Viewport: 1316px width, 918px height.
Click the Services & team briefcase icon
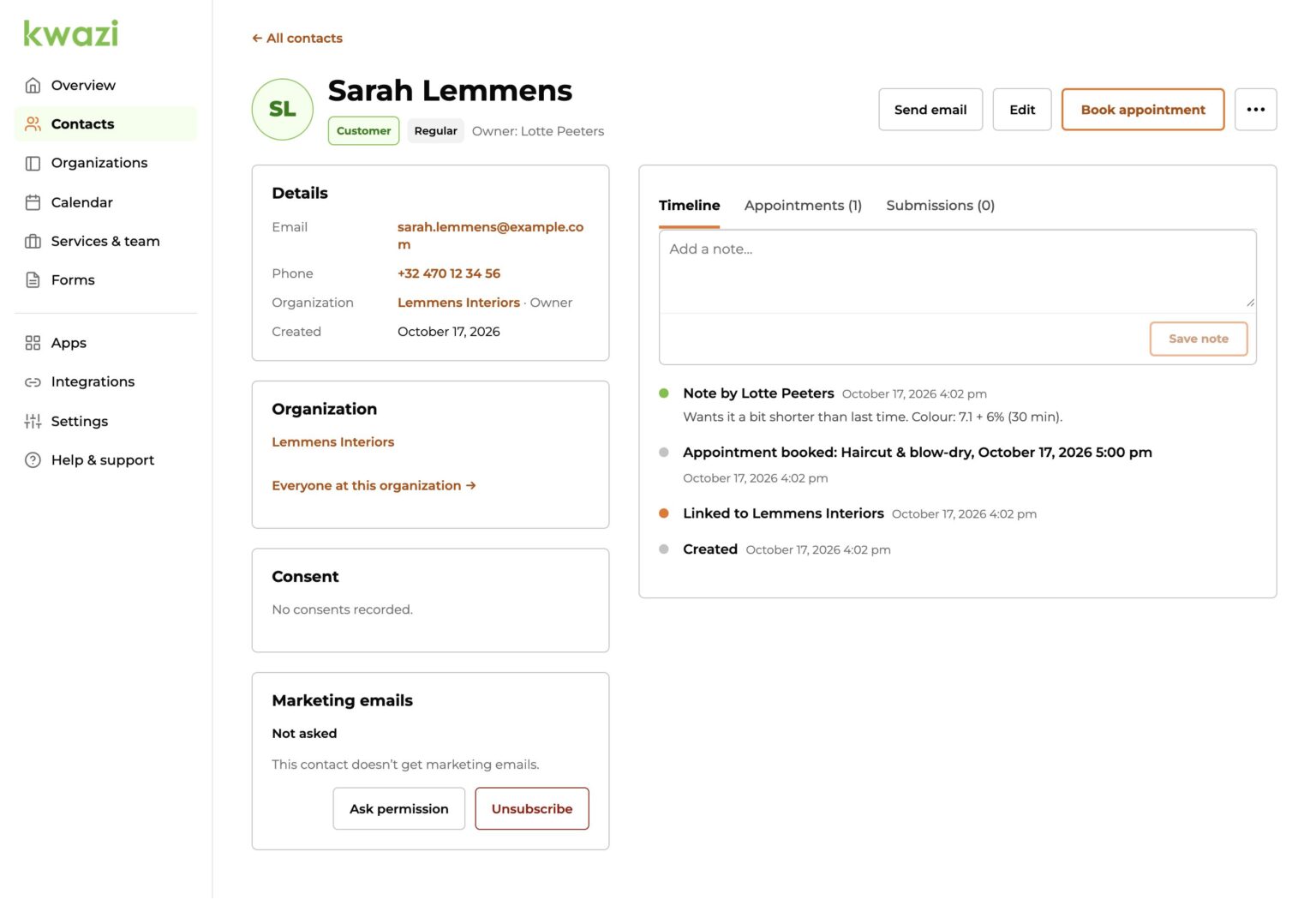pyautogui.click(x=33, y=241)
